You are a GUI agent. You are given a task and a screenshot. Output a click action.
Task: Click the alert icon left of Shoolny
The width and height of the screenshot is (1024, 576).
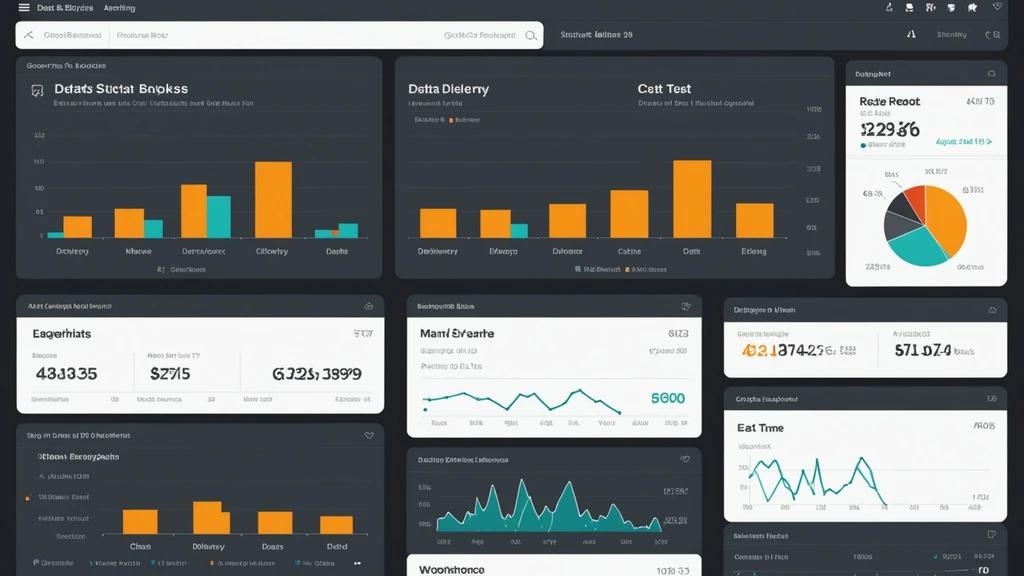tap(912, 35)
